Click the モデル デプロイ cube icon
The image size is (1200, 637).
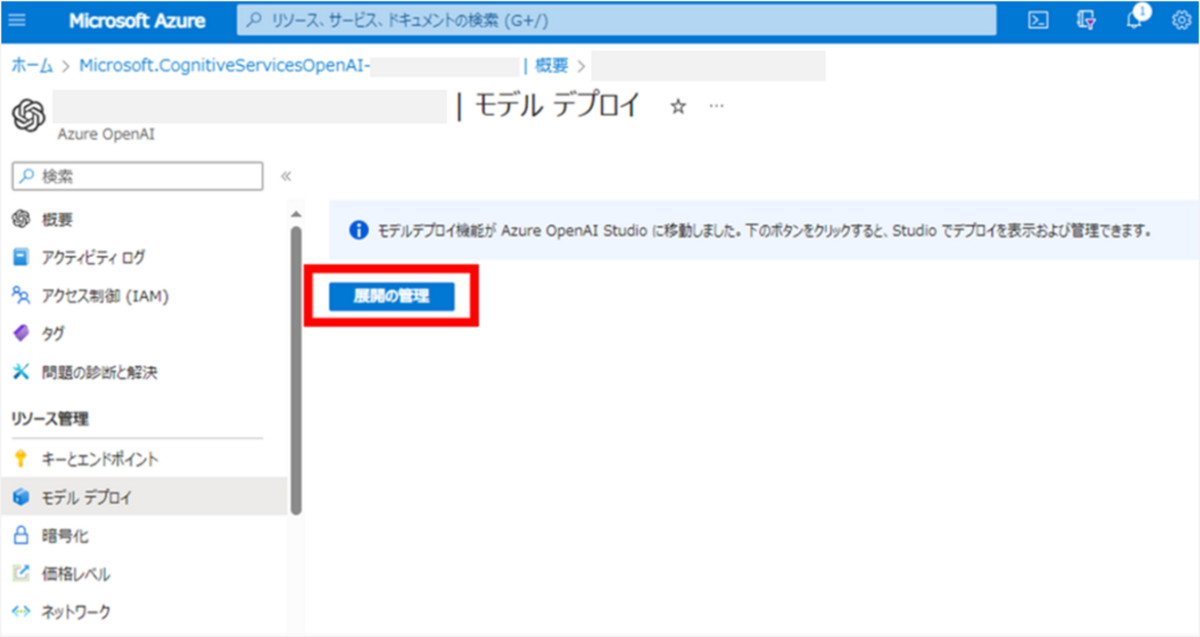[21, 497]
